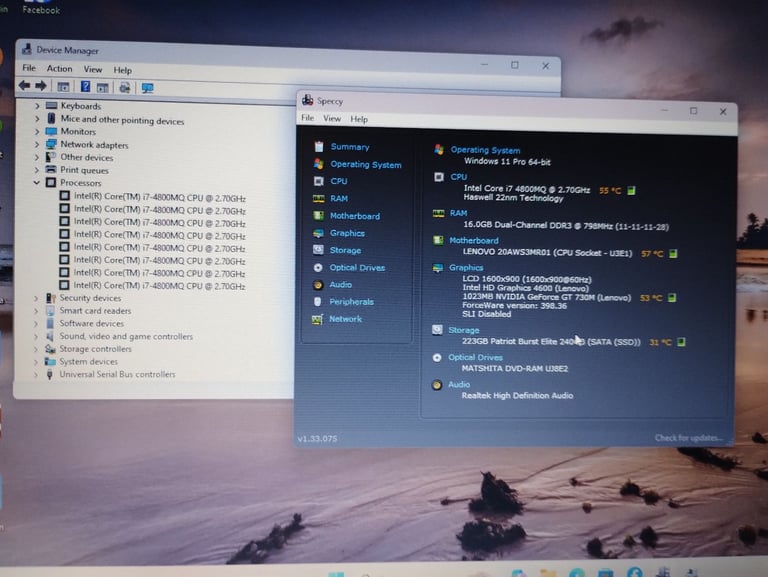Open Motherboard section in Speccy sidebar

coord(355,216)
